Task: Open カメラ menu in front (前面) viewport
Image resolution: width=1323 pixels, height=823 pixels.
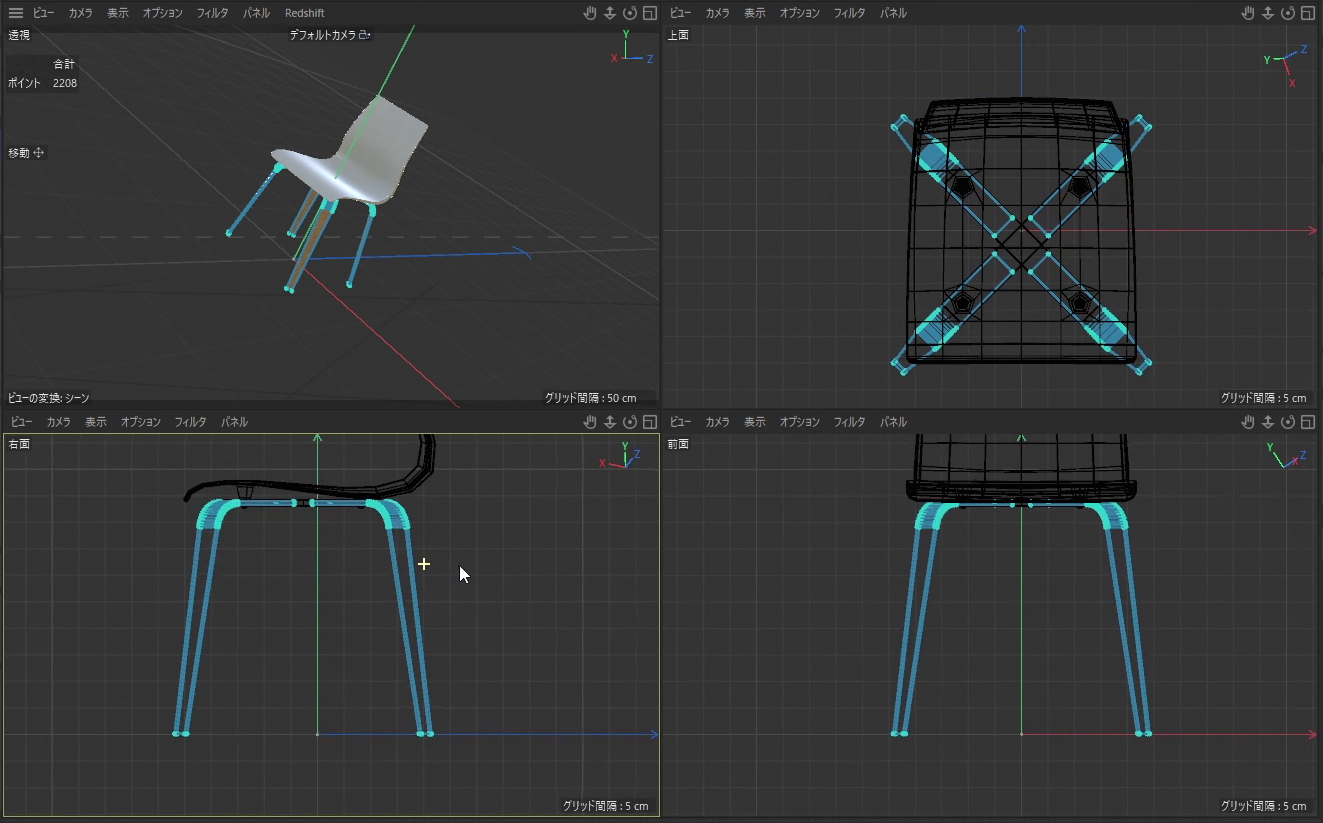Action: [717, 422]
